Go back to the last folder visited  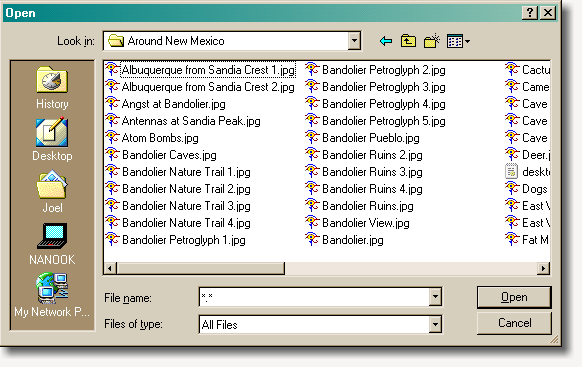point(386,41)
